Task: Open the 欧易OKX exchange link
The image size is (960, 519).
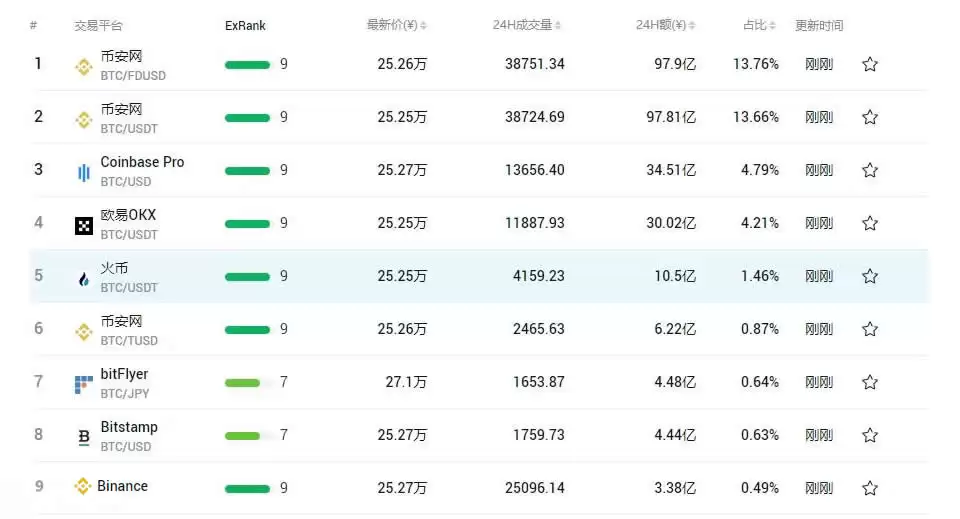Action: [128, 215]
